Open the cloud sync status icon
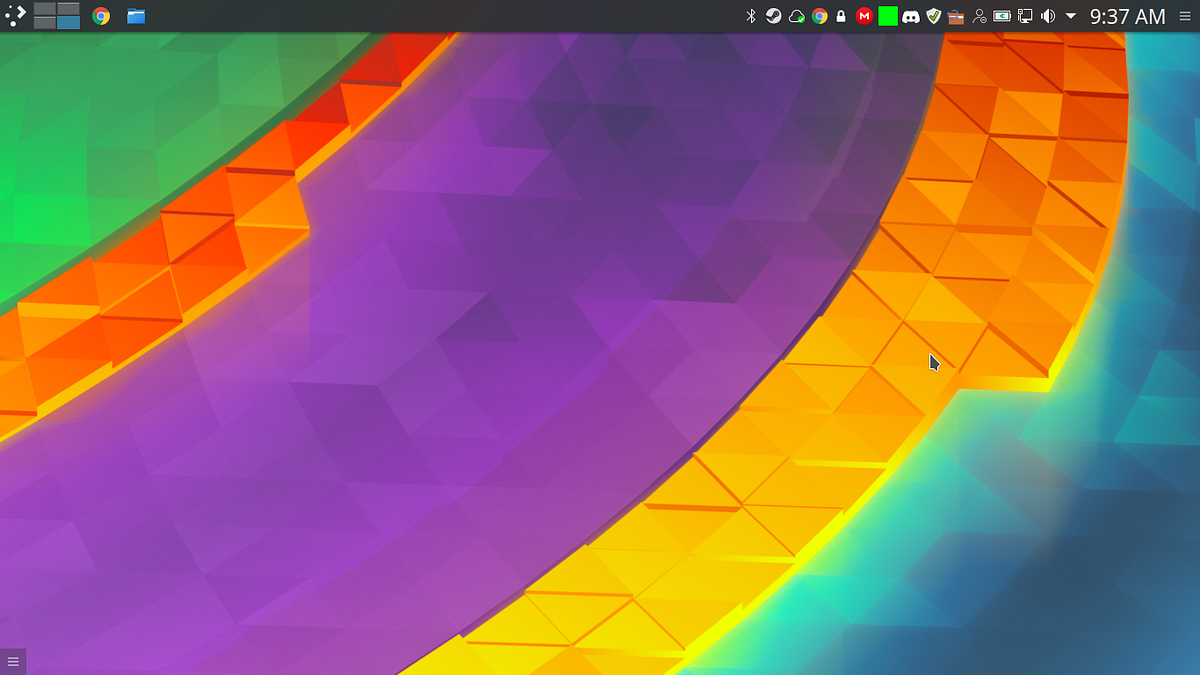The image size is (1200, 675). coord(797,16)
